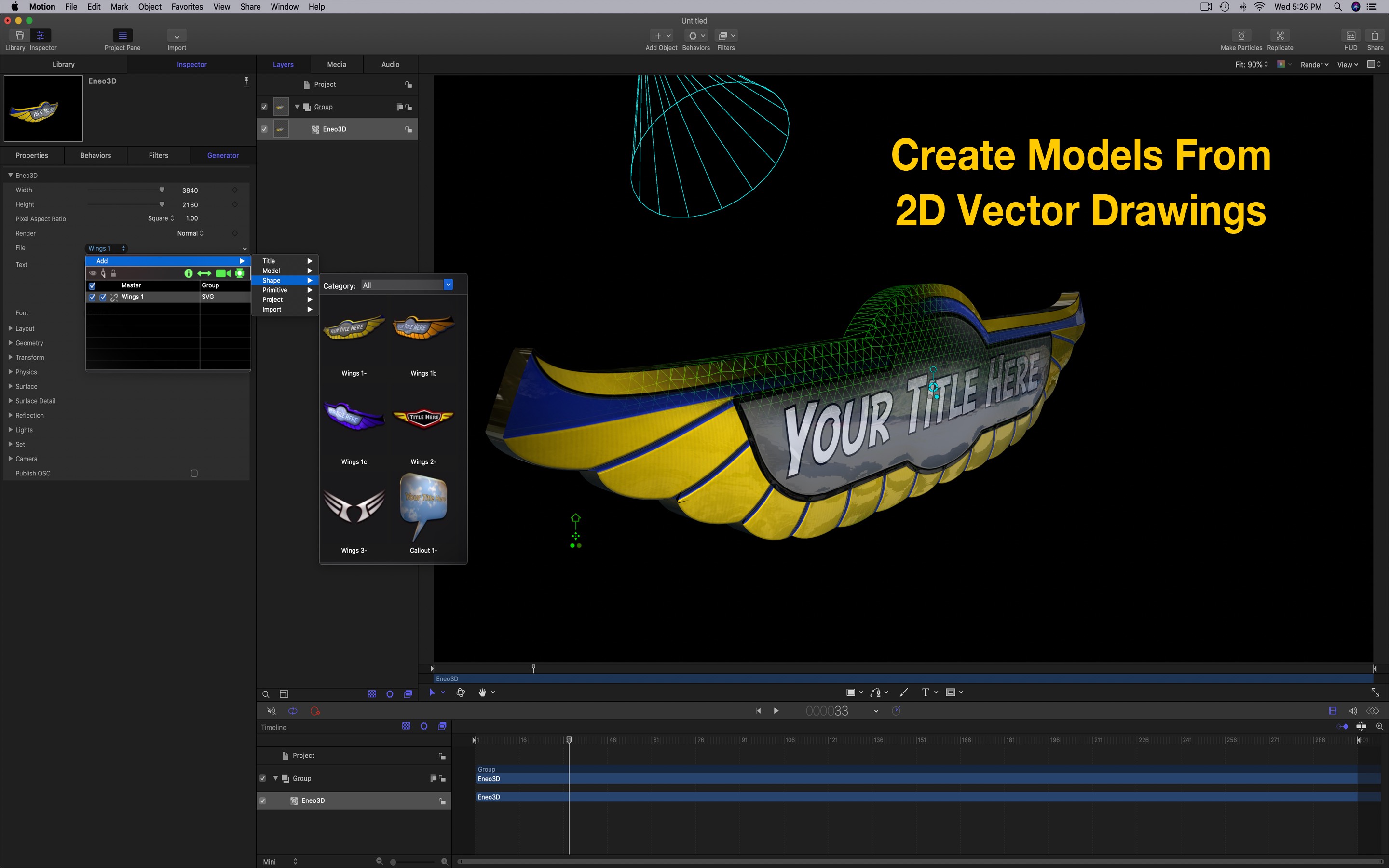Toggle the Master row checkbox
Image resolution: width=1389 pixels, height=868 pixels.
pyautogui.click(x=93, y=285)
